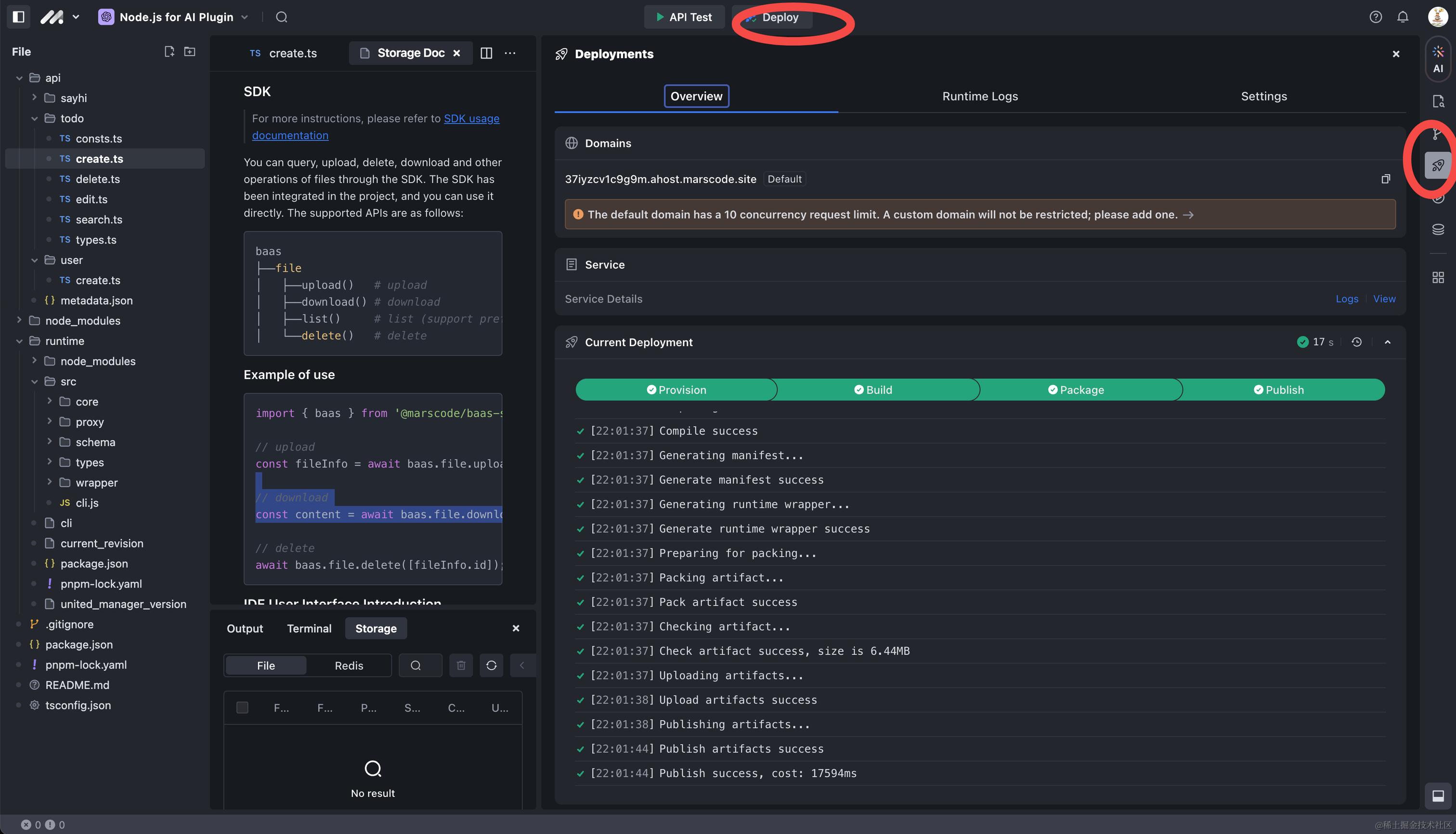Open the AI assistant panel icon
The width and height of the screenshot is (1456, 834).
point(1438,60)
